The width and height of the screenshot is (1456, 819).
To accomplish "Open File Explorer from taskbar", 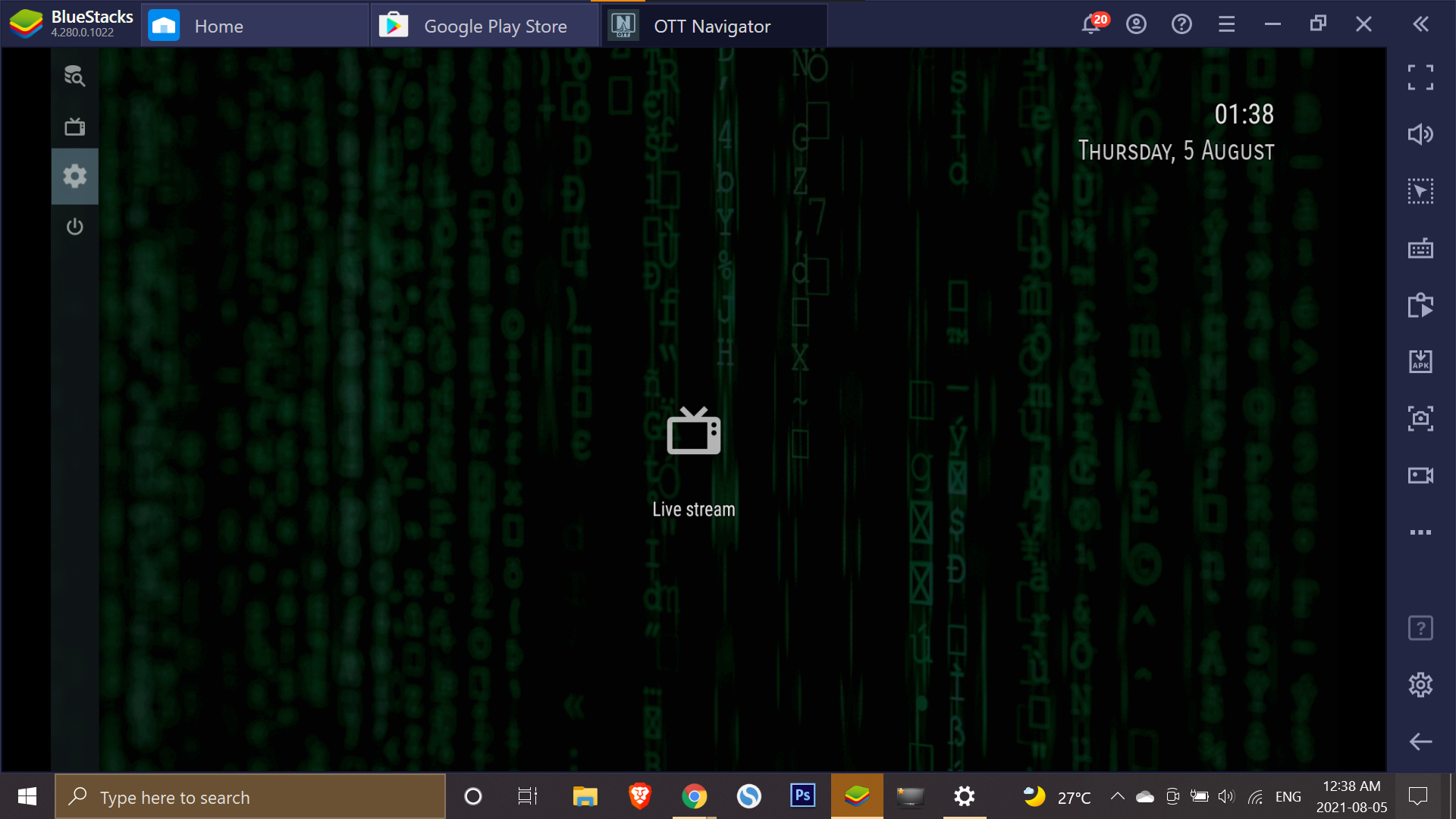I will click(x=585, y=796).
